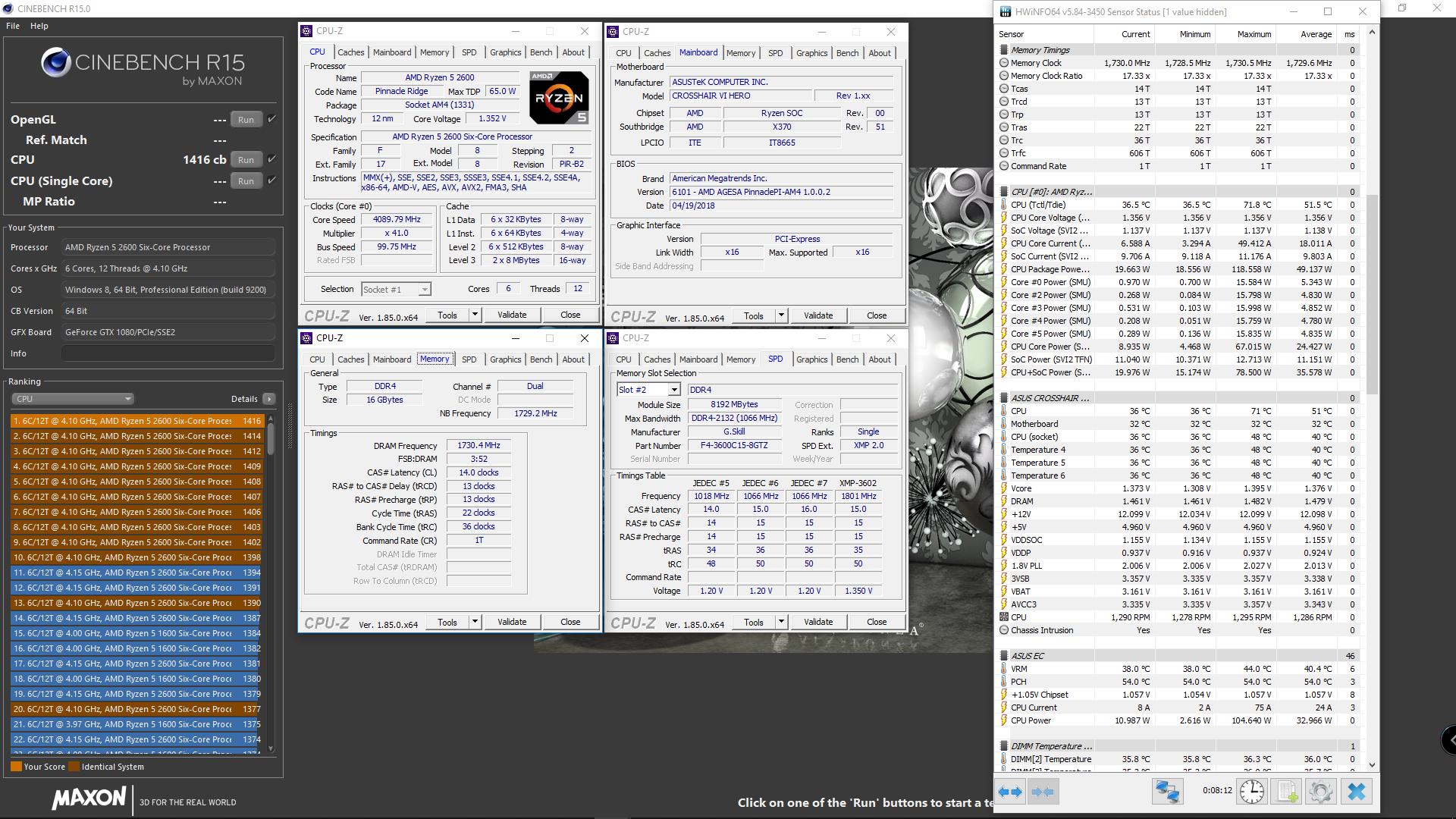Click HWiNFO clock reset timer icon
The width and height of the screenshot is (1456, 819).
click(1252, 792)
